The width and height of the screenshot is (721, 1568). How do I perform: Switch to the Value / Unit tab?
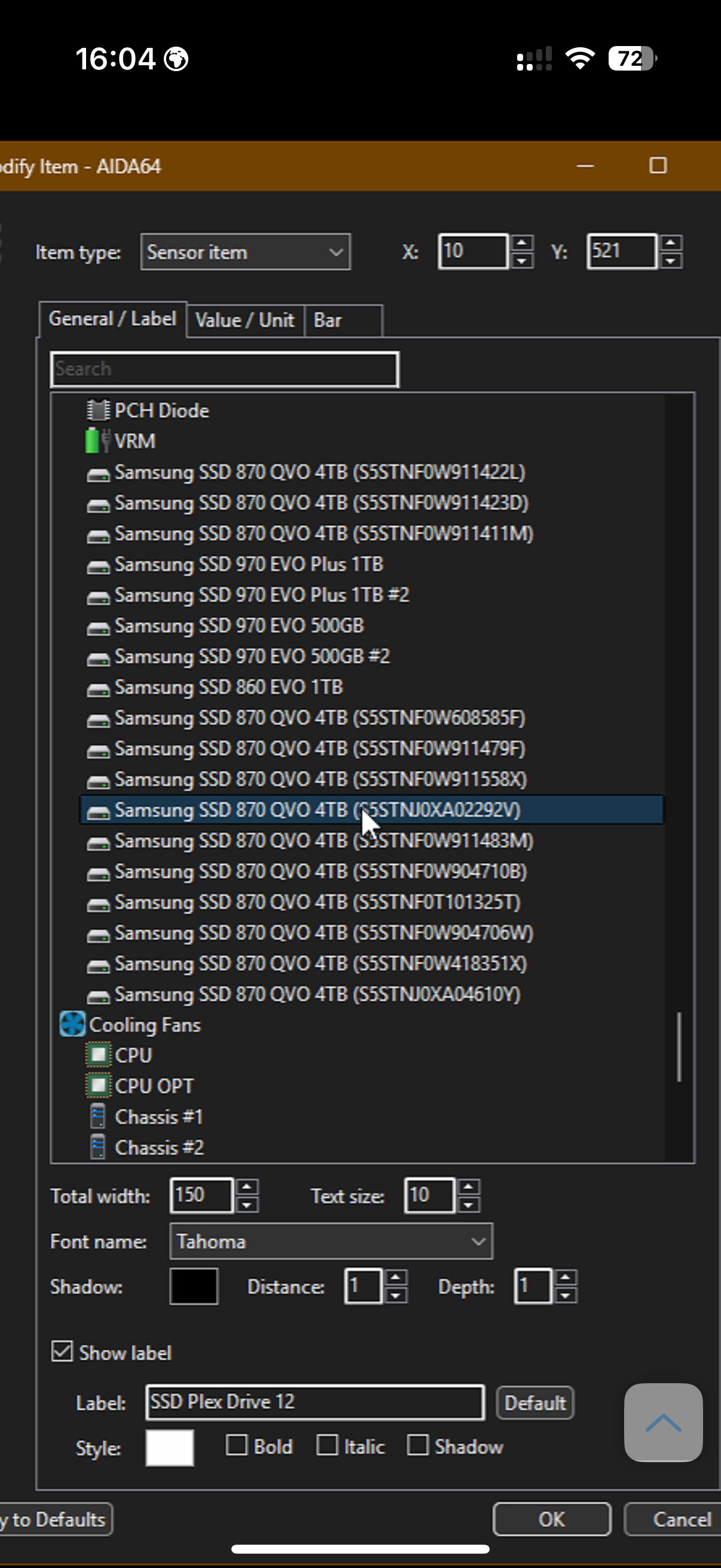245,320
